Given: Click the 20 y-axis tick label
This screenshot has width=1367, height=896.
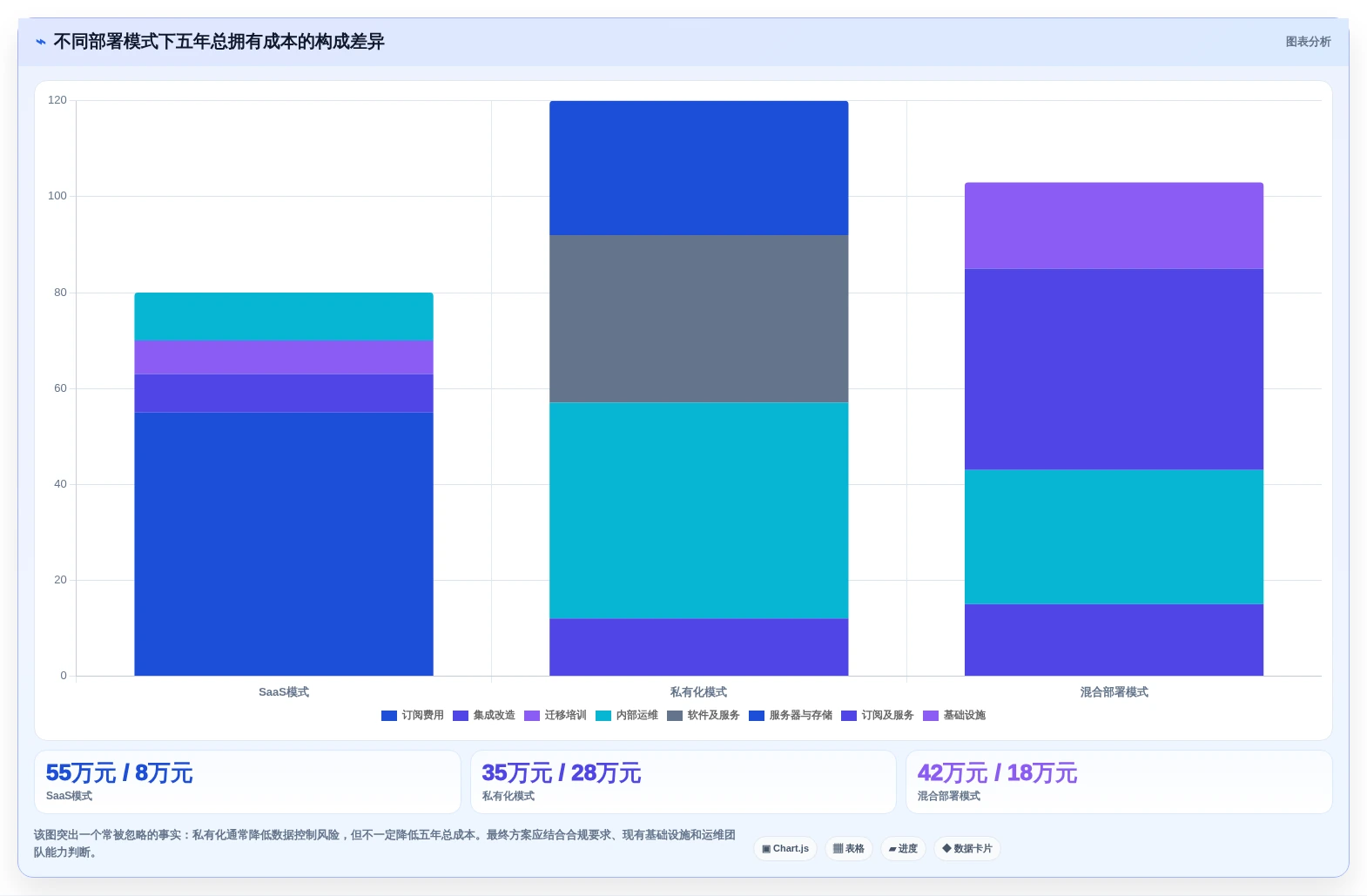Looking at the screenshot, I should (x=60, y=580).
